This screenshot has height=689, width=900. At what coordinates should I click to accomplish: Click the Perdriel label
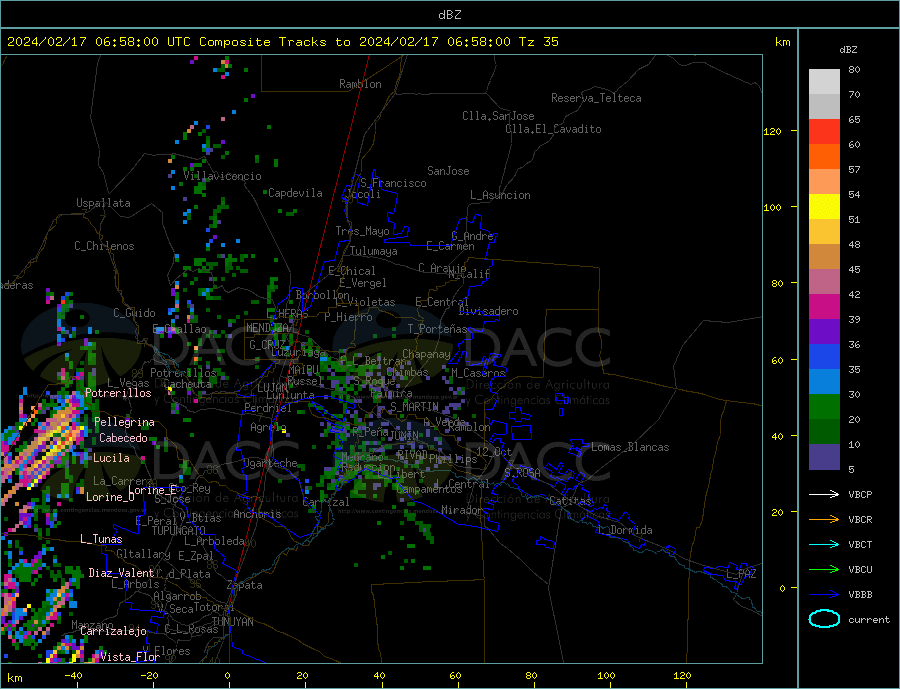(x=268, y=408)
